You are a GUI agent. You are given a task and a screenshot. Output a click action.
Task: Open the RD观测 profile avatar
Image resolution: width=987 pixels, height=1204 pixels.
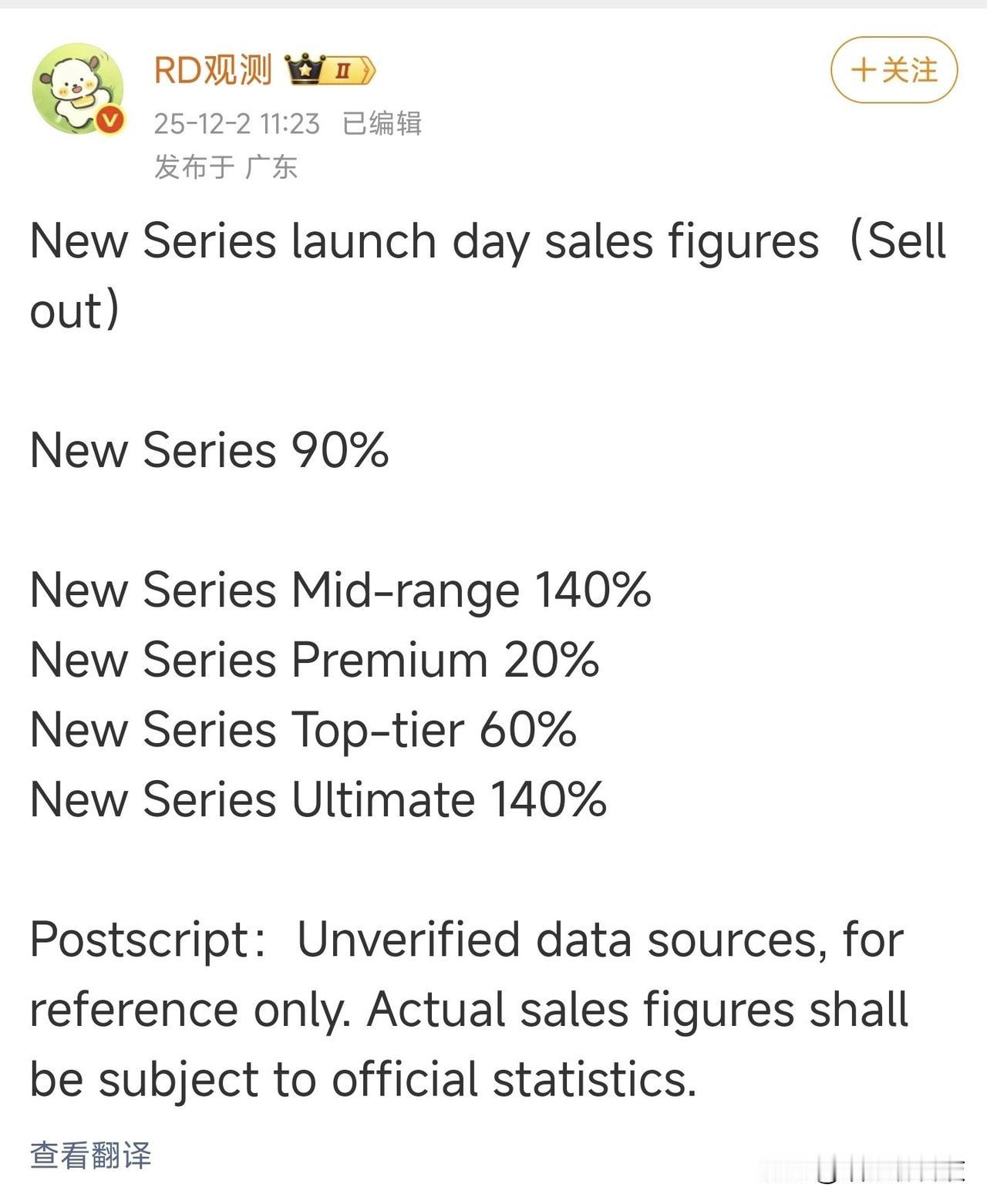(77, 88)
